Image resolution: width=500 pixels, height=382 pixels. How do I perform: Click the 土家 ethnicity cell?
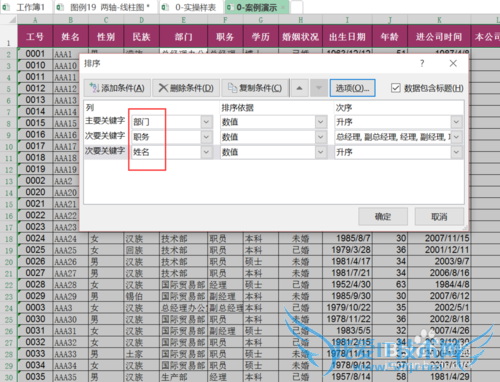(x=141, y=354)
